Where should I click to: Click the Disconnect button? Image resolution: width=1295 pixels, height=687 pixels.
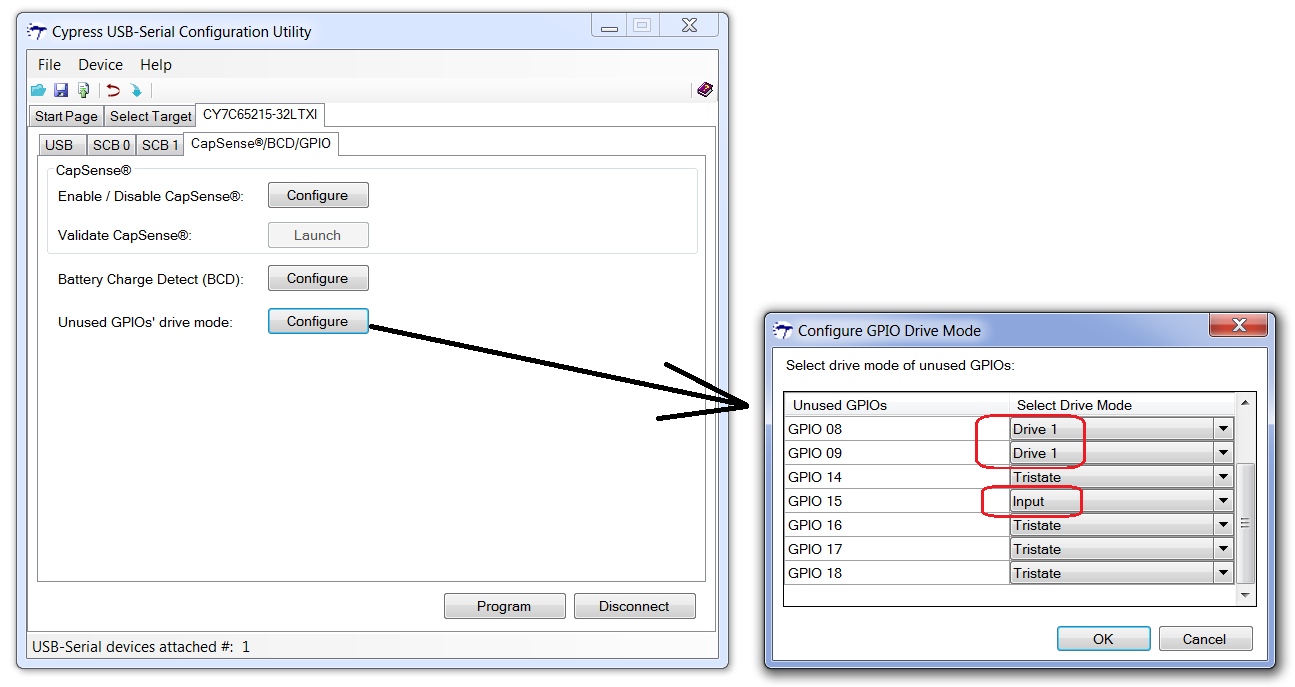tap(634, 606)
